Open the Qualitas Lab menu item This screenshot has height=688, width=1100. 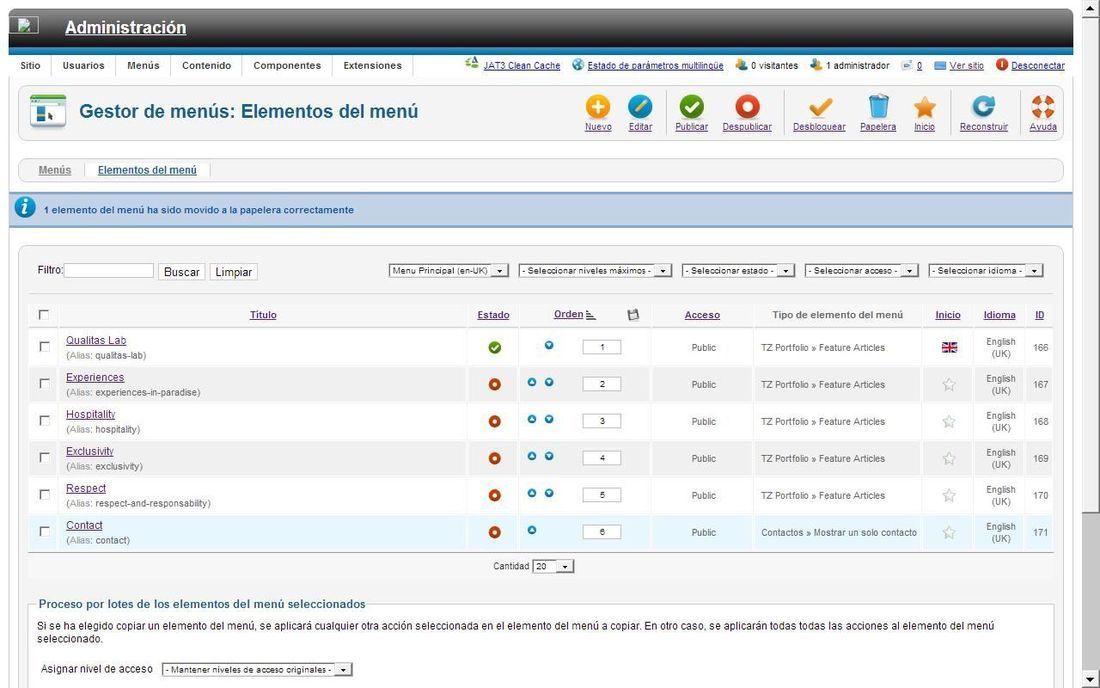coord(96,340)
